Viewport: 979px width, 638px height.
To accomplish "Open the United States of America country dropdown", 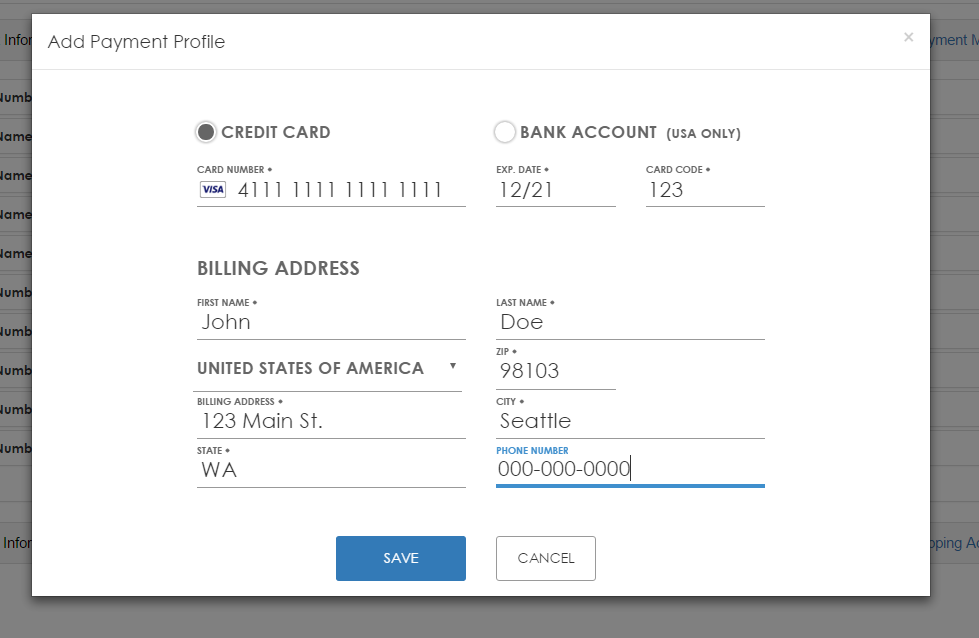I will 318,369.
